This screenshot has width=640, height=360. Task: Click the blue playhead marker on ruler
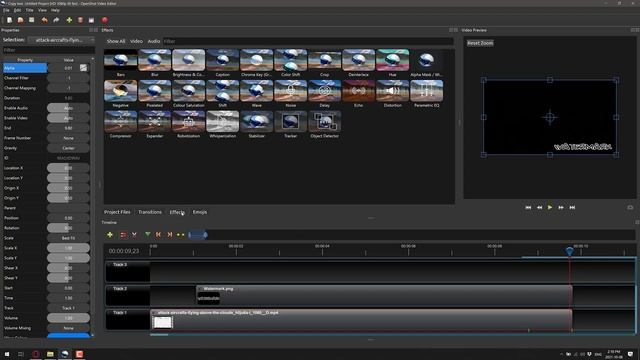[569, 251]
